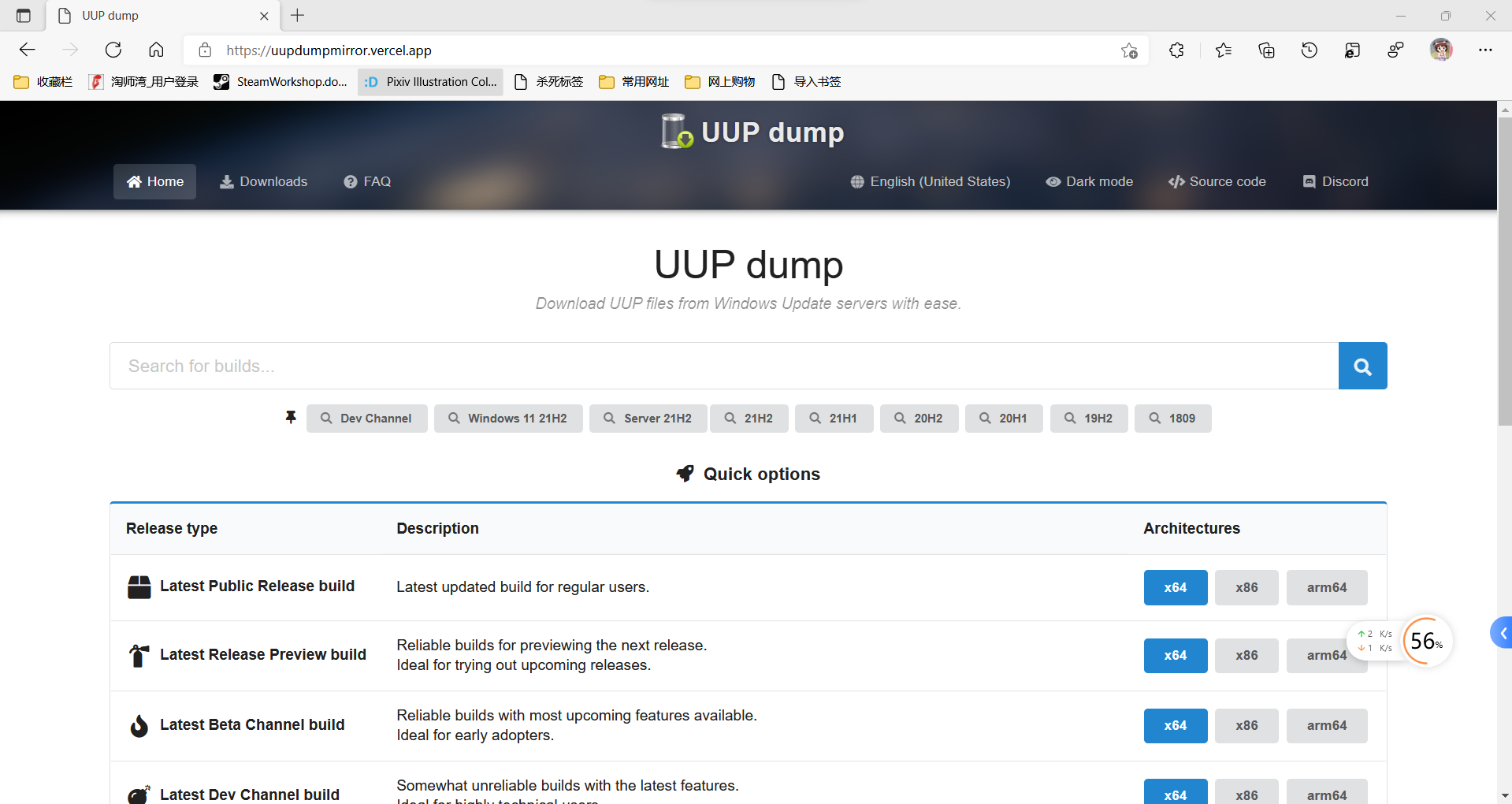
Task: Choose x86 for Latest Public Release build
Action: coord(1246,587)
